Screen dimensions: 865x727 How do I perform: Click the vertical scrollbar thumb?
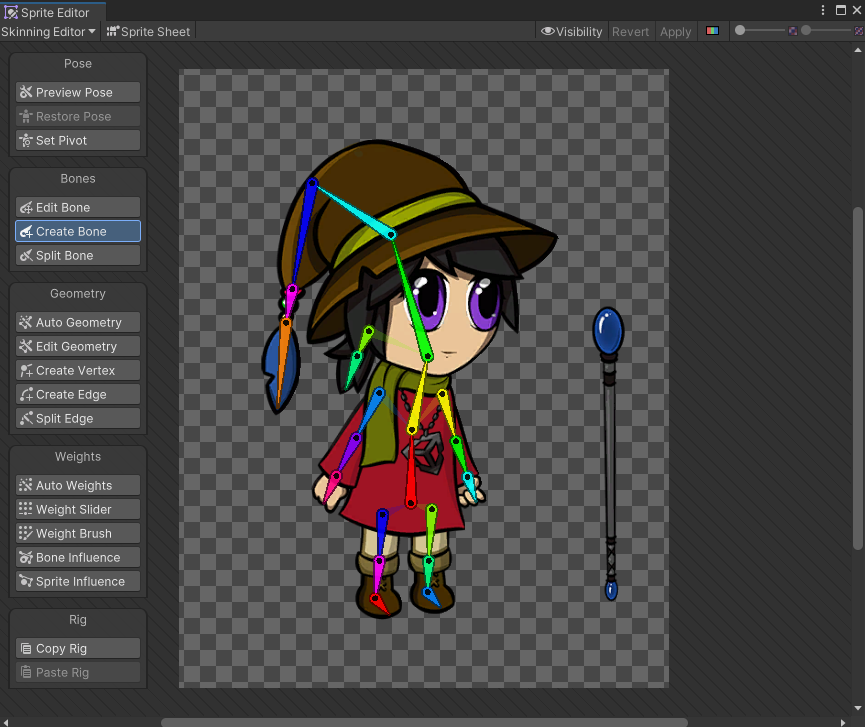pos(857,378)
